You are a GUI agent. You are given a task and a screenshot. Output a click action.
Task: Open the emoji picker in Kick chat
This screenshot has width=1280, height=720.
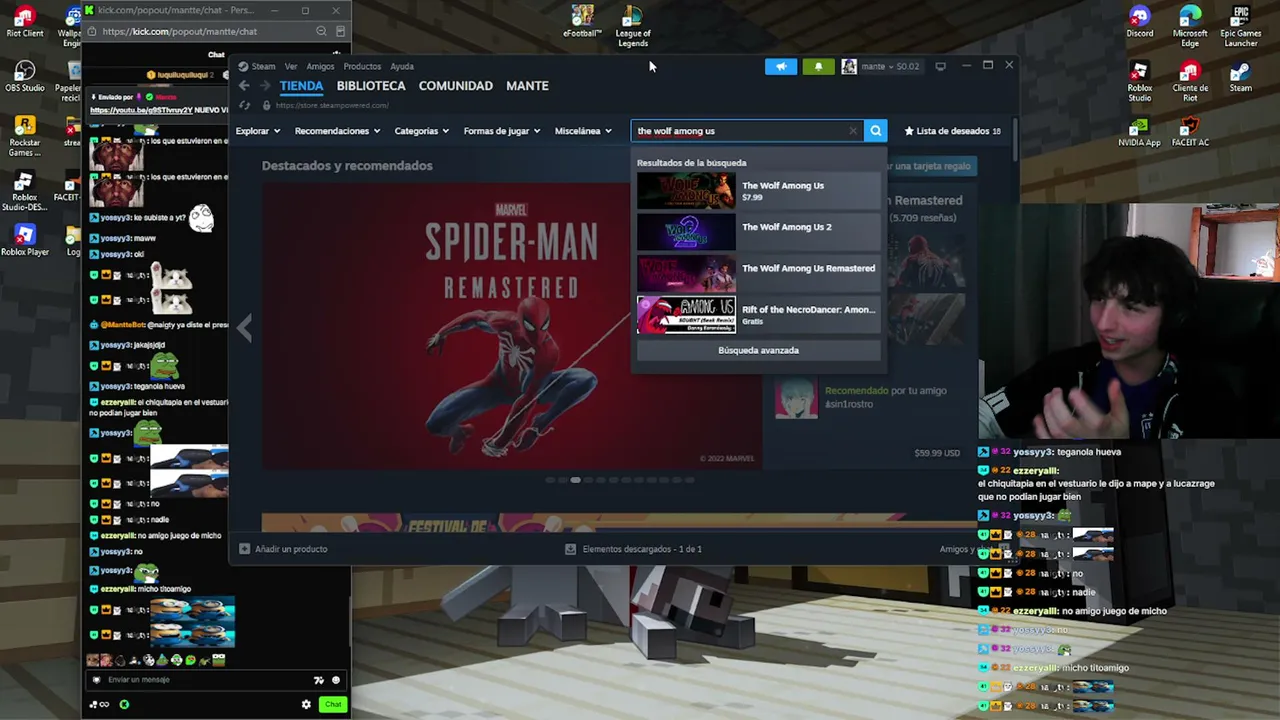tap(336, 680)
